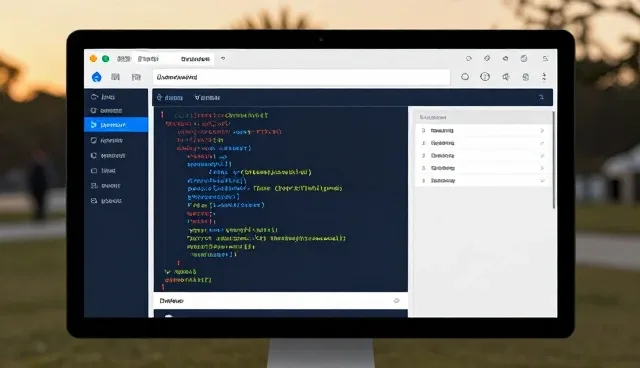Select the highlighted blue sidebar item
This screenshot has width=640, height=368.
(116, 125)
